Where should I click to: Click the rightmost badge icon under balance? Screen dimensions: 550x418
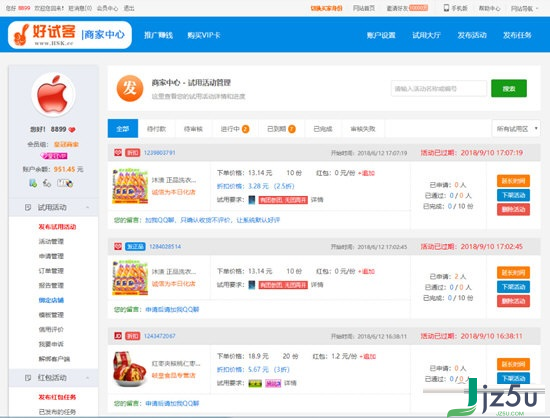coord(65,183)
